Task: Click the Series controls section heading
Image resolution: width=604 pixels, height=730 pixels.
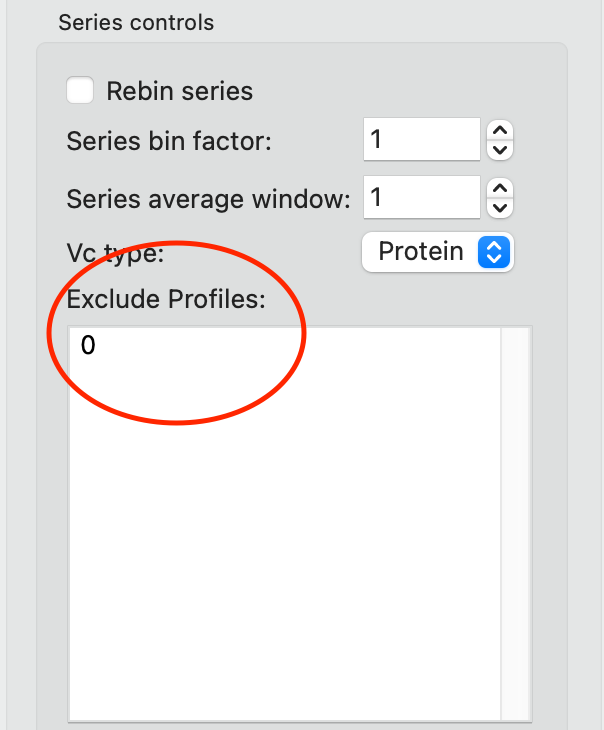Action: click(x=136, y=22)
